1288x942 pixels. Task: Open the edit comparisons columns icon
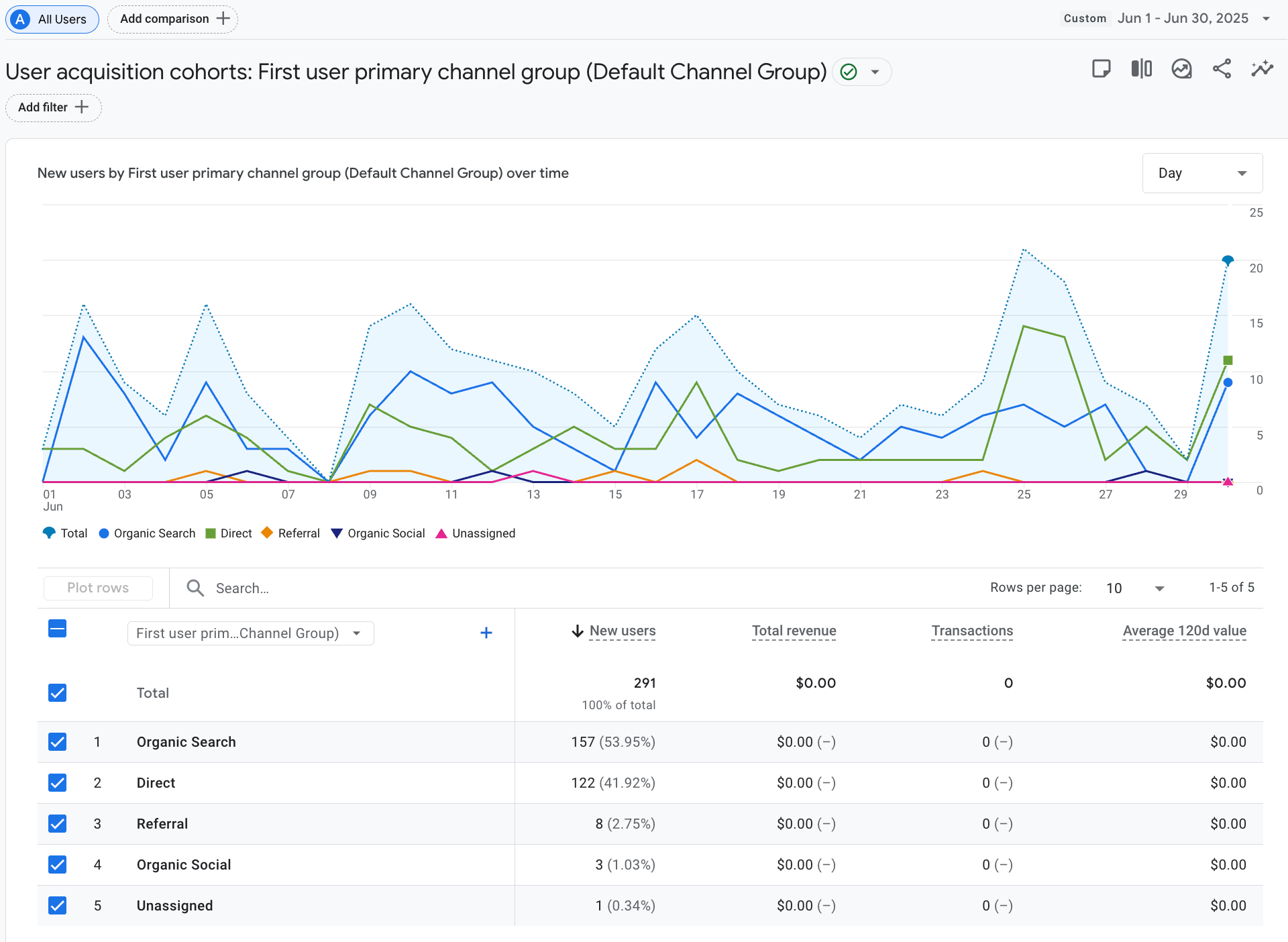pos(1141,69)
